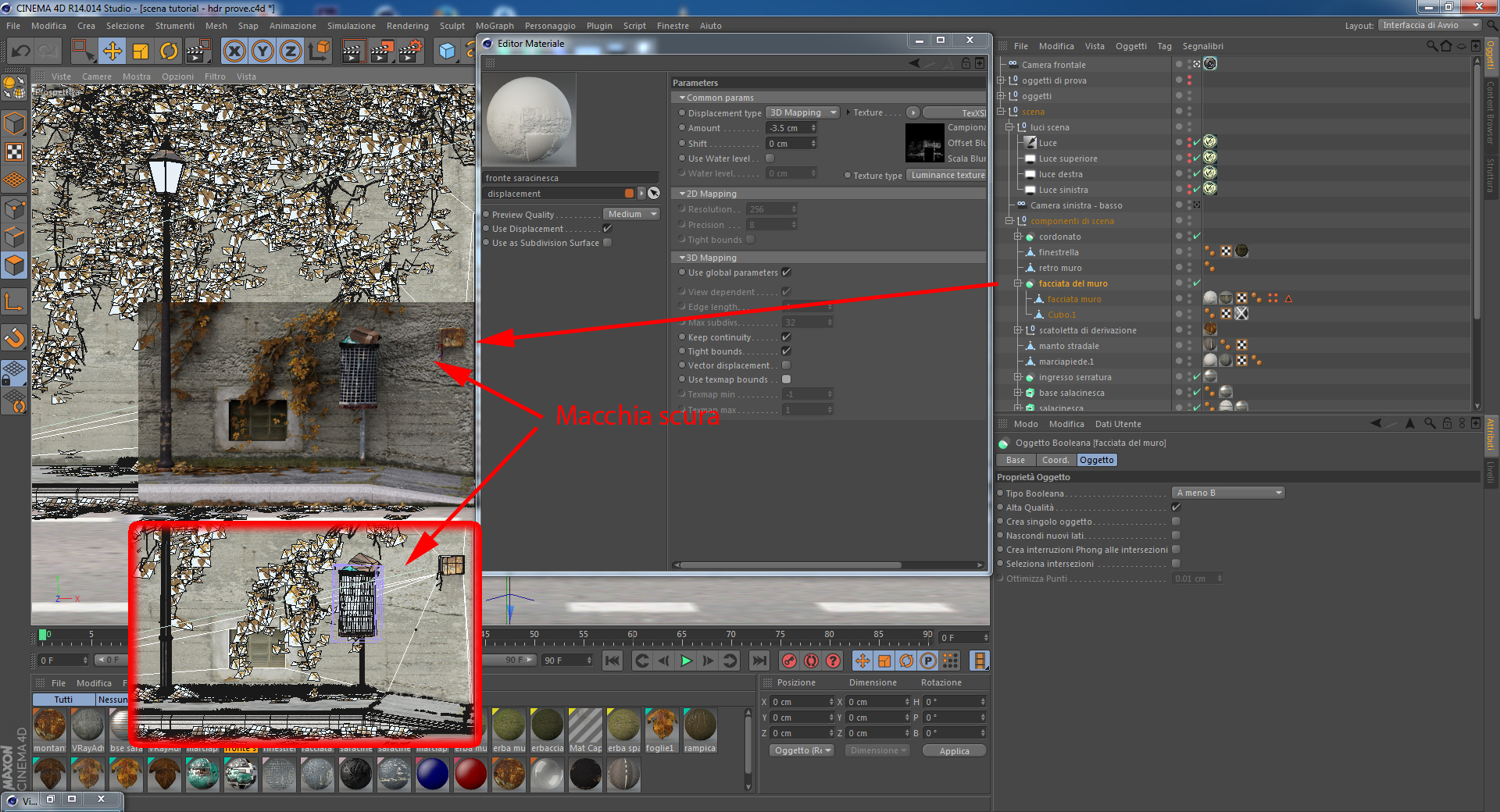Activate the Scale tool in the top toolbar
1500x812 pixels.
click(141, 52)
